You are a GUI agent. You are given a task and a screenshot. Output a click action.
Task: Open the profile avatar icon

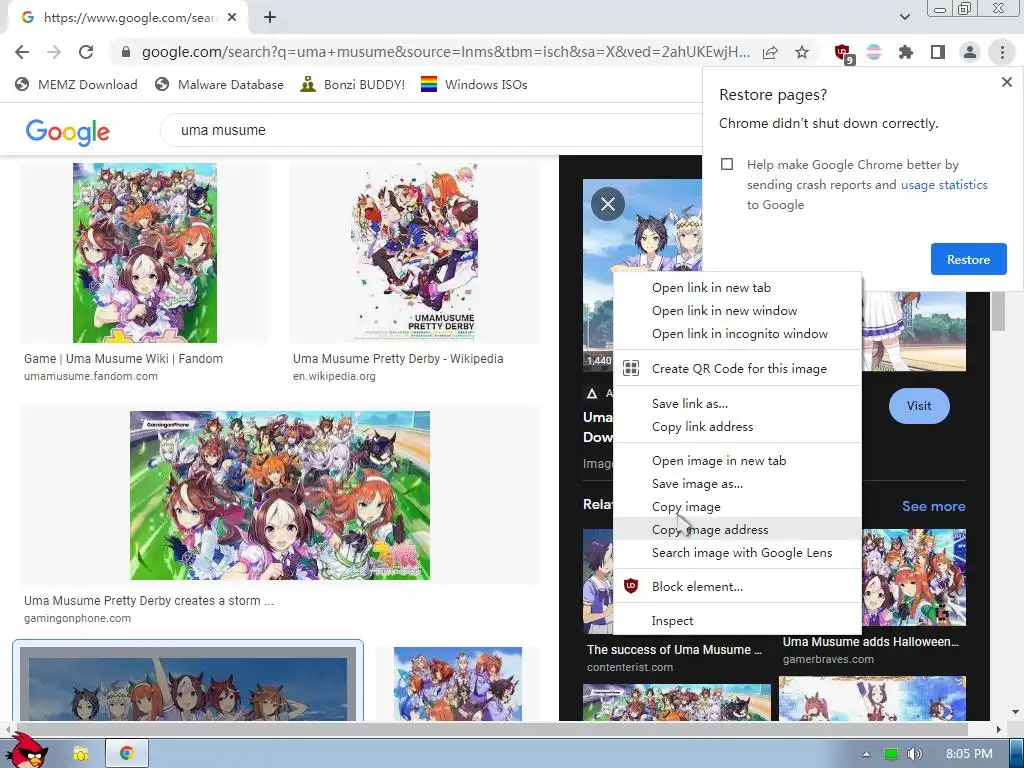click(x=970, y=52)
